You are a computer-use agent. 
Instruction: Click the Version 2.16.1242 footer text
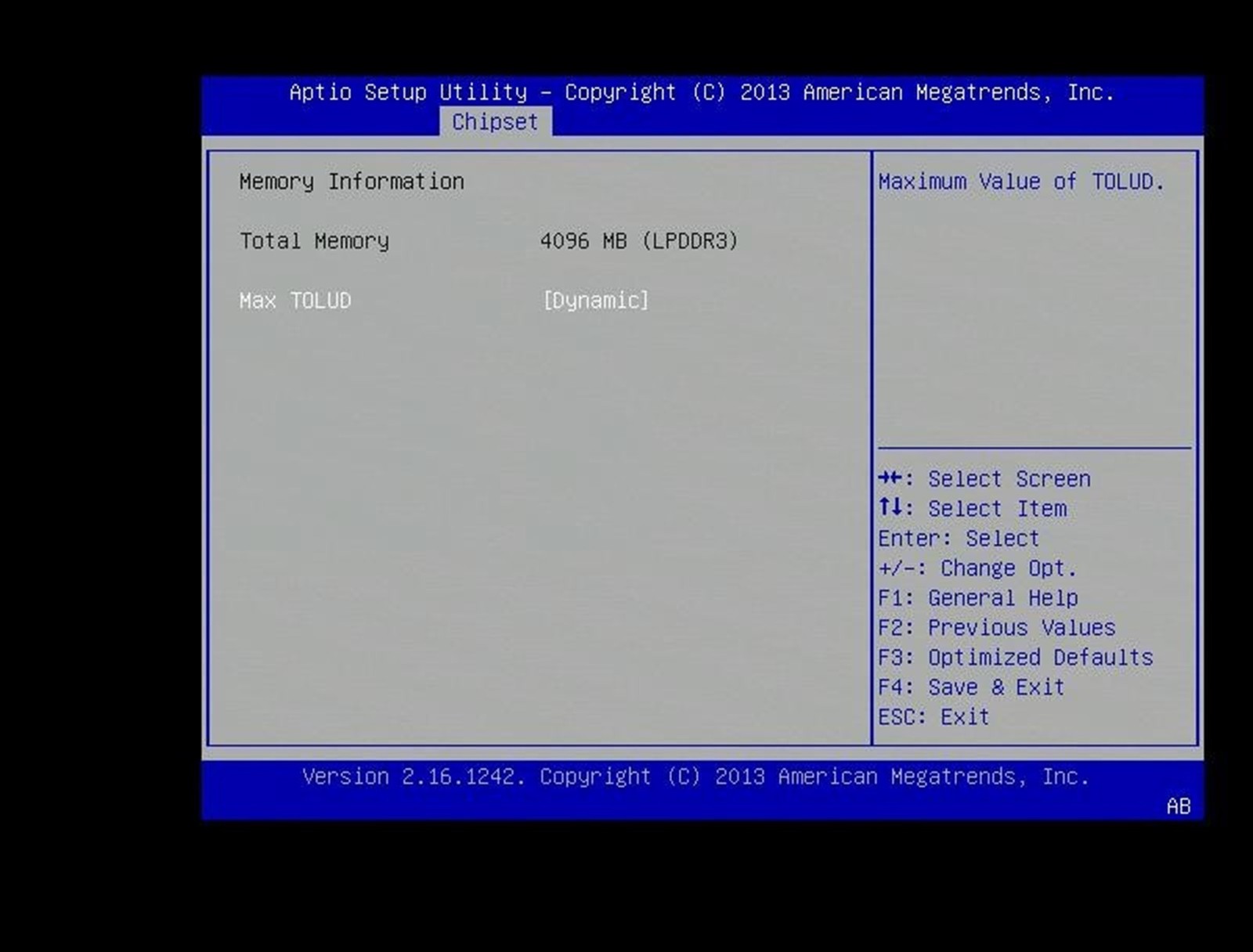[x=695, y=777]
